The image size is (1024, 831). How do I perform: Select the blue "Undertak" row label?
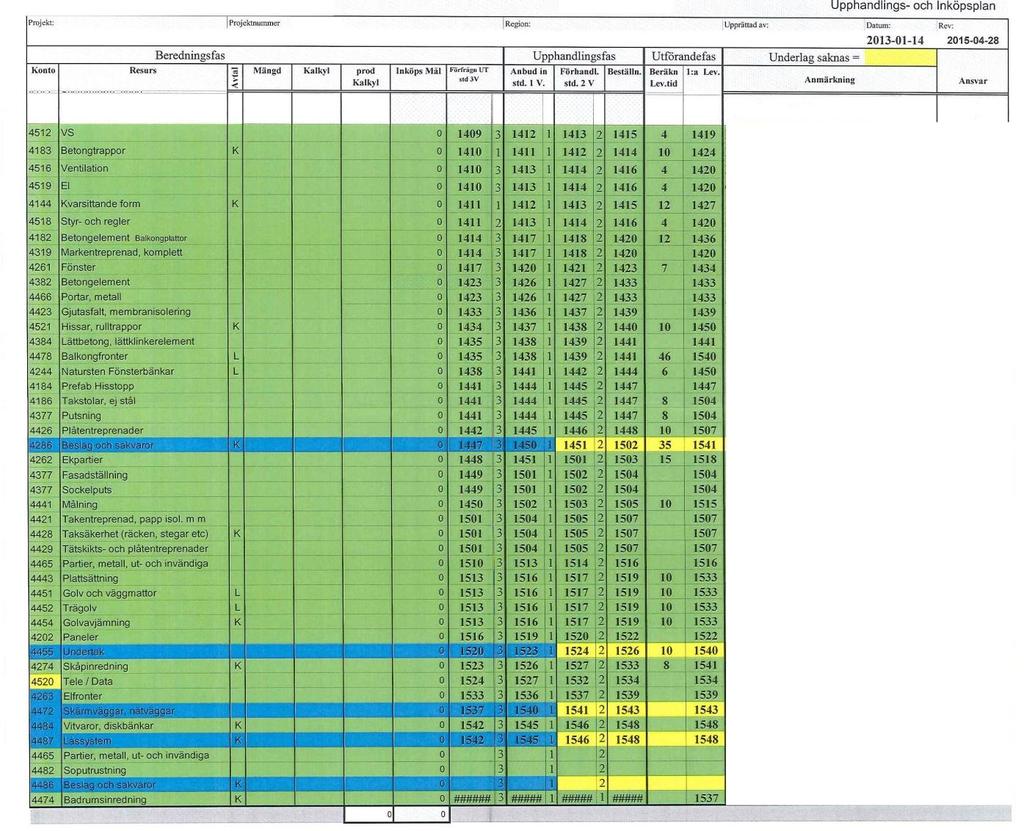point(83,652)
